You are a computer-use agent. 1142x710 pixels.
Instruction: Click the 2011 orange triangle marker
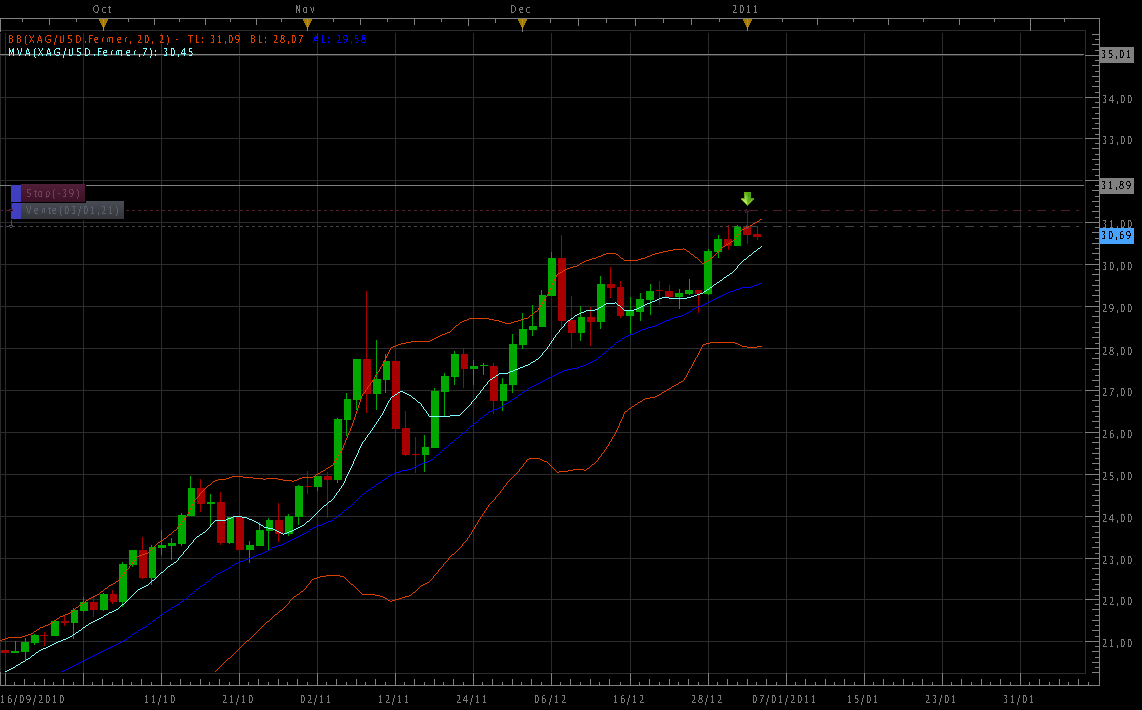tap(747, 23)
